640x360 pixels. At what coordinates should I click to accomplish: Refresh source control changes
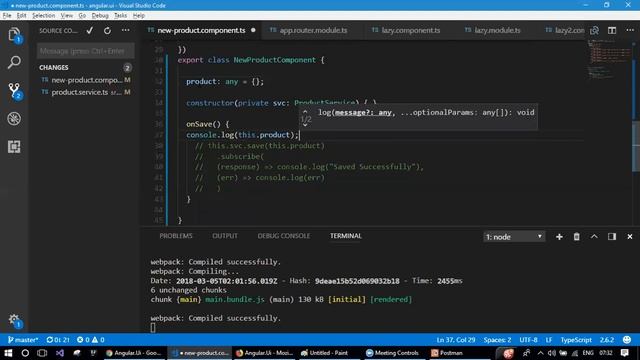click(107, 31)
